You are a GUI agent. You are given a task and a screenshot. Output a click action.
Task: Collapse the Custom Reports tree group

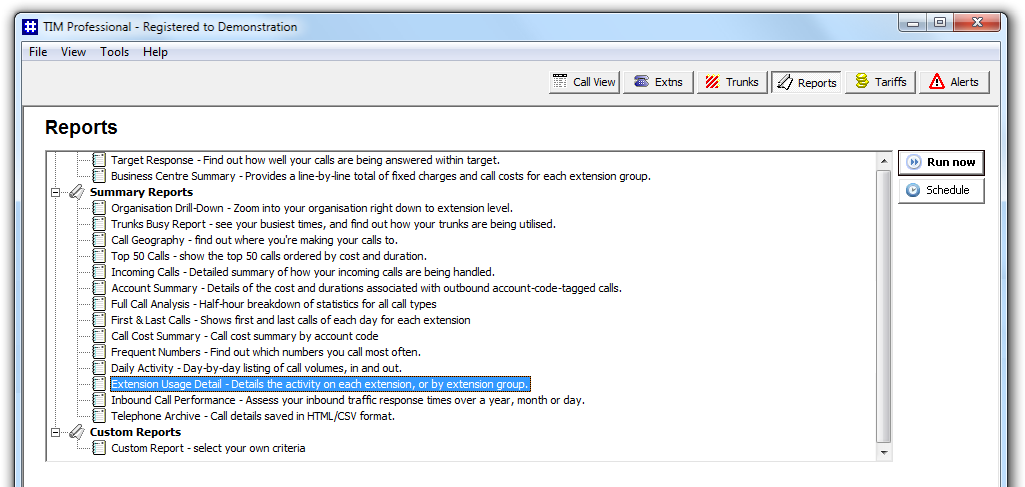coord(56,432)
